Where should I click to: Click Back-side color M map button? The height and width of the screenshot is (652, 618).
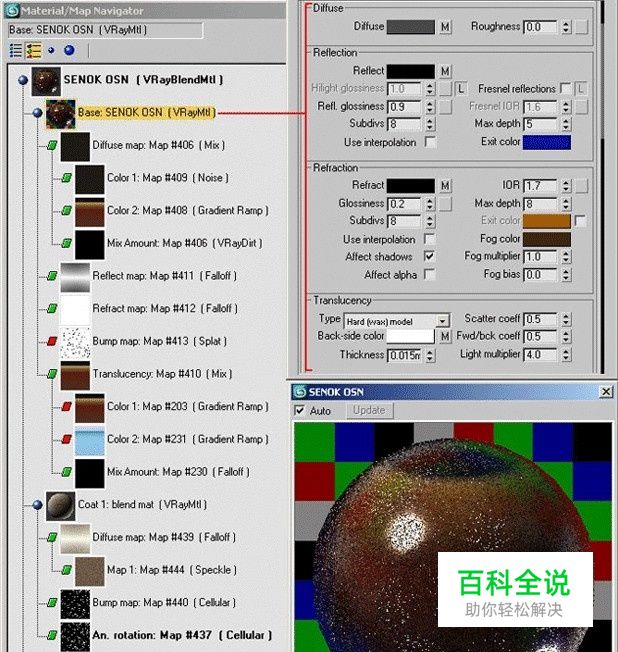[x=445, y=336]
